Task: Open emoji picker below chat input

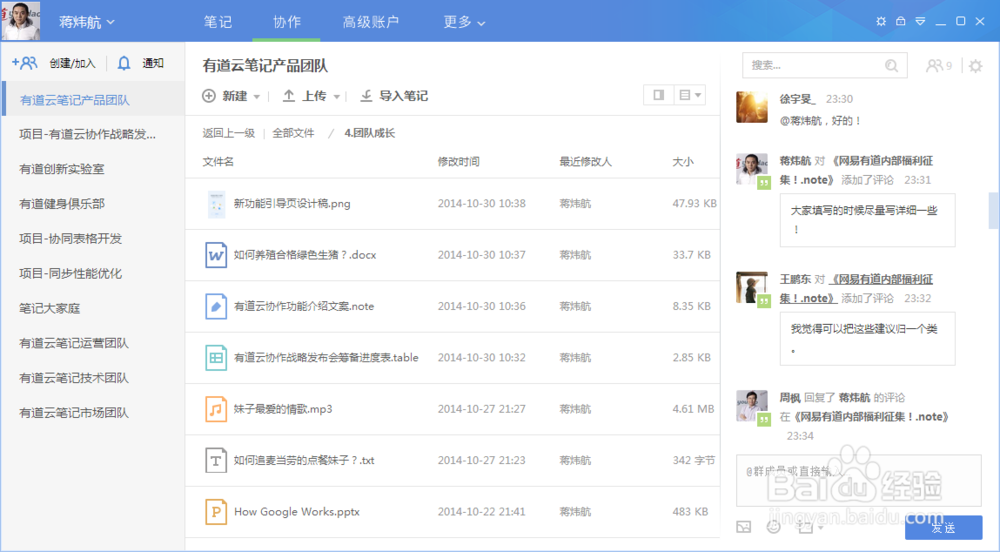Action: pos(774,527)
